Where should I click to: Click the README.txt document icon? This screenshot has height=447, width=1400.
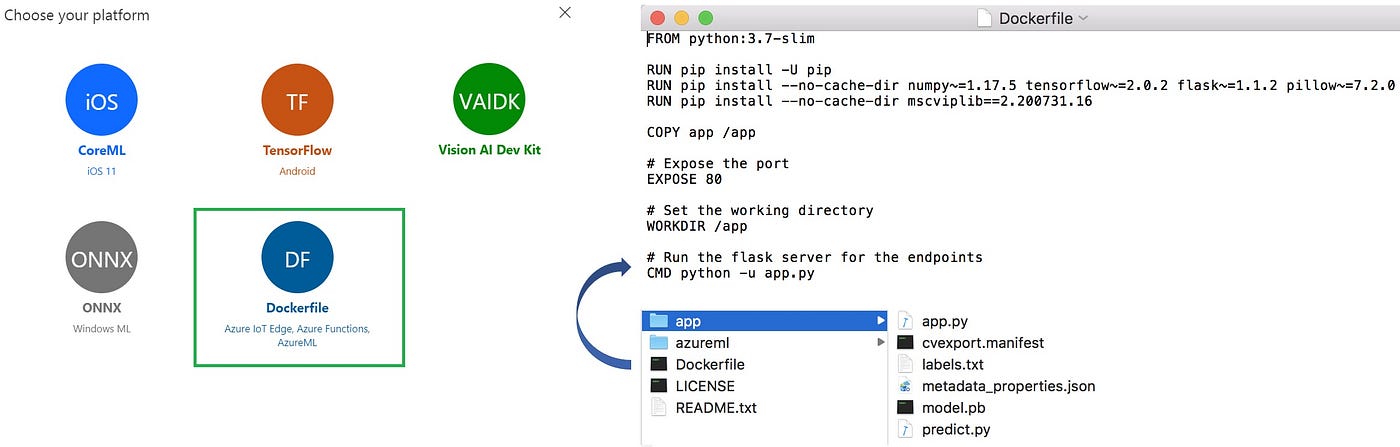coord(658,408)
